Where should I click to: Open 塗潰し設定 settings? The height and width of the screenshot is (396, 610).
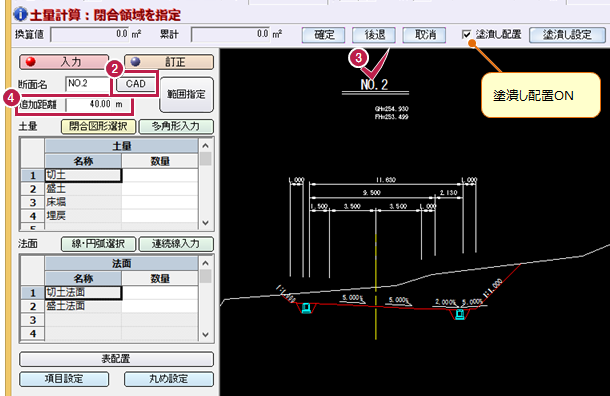[567, 35]
